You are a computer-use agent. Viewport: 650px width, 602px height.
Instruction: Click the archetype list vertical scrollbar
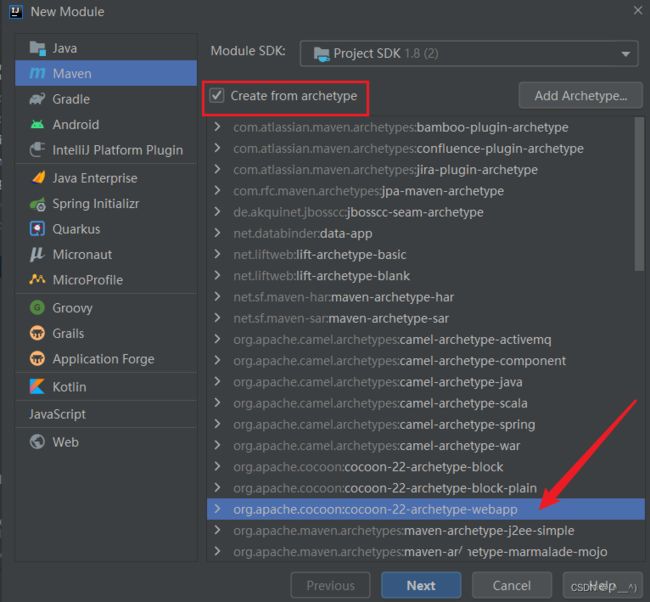point(639,194)
